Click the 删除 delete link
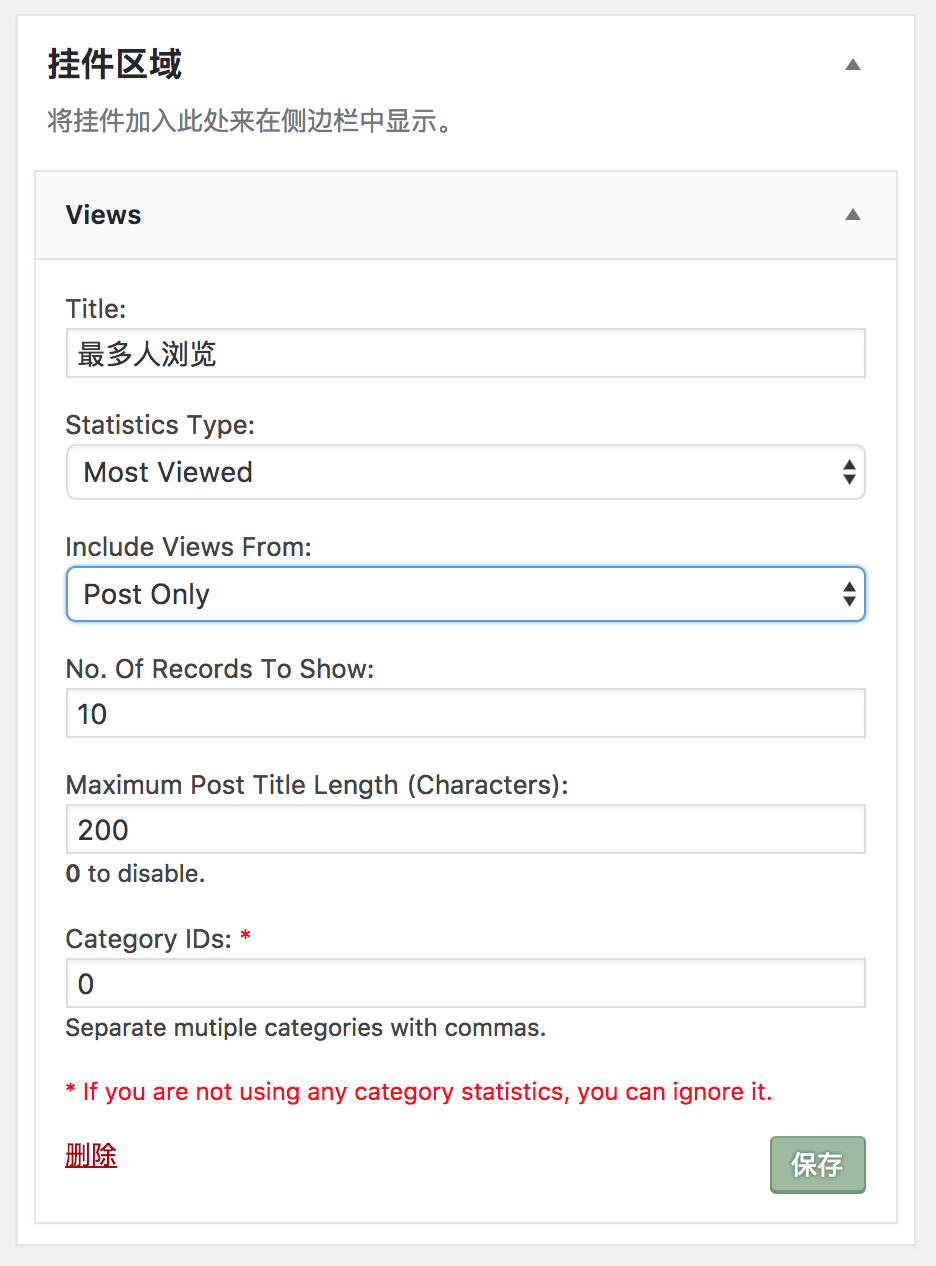Image resolution: width=936 pixels, height=1266 pixels. pos(90,1155)
